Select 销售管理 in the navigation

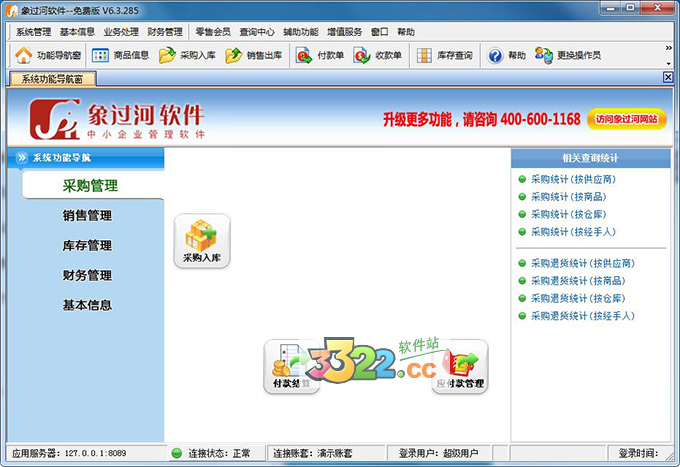[x=87, y=216]
